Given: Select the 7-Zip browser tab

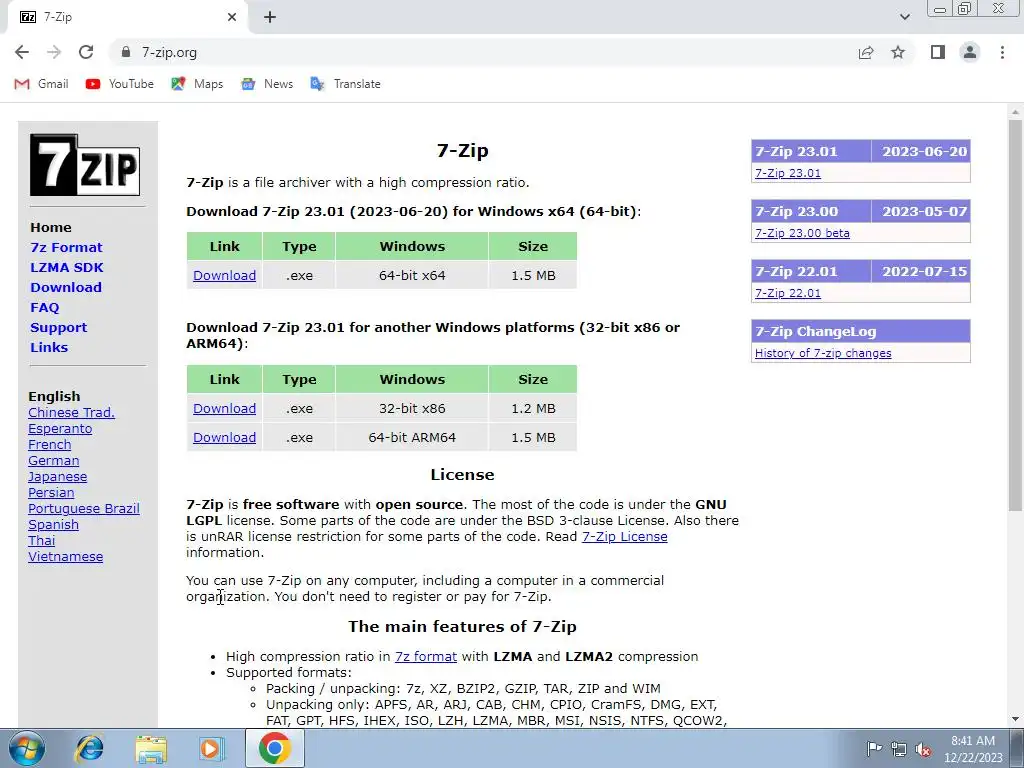Looking at the screenshot, I should point(127,18).
